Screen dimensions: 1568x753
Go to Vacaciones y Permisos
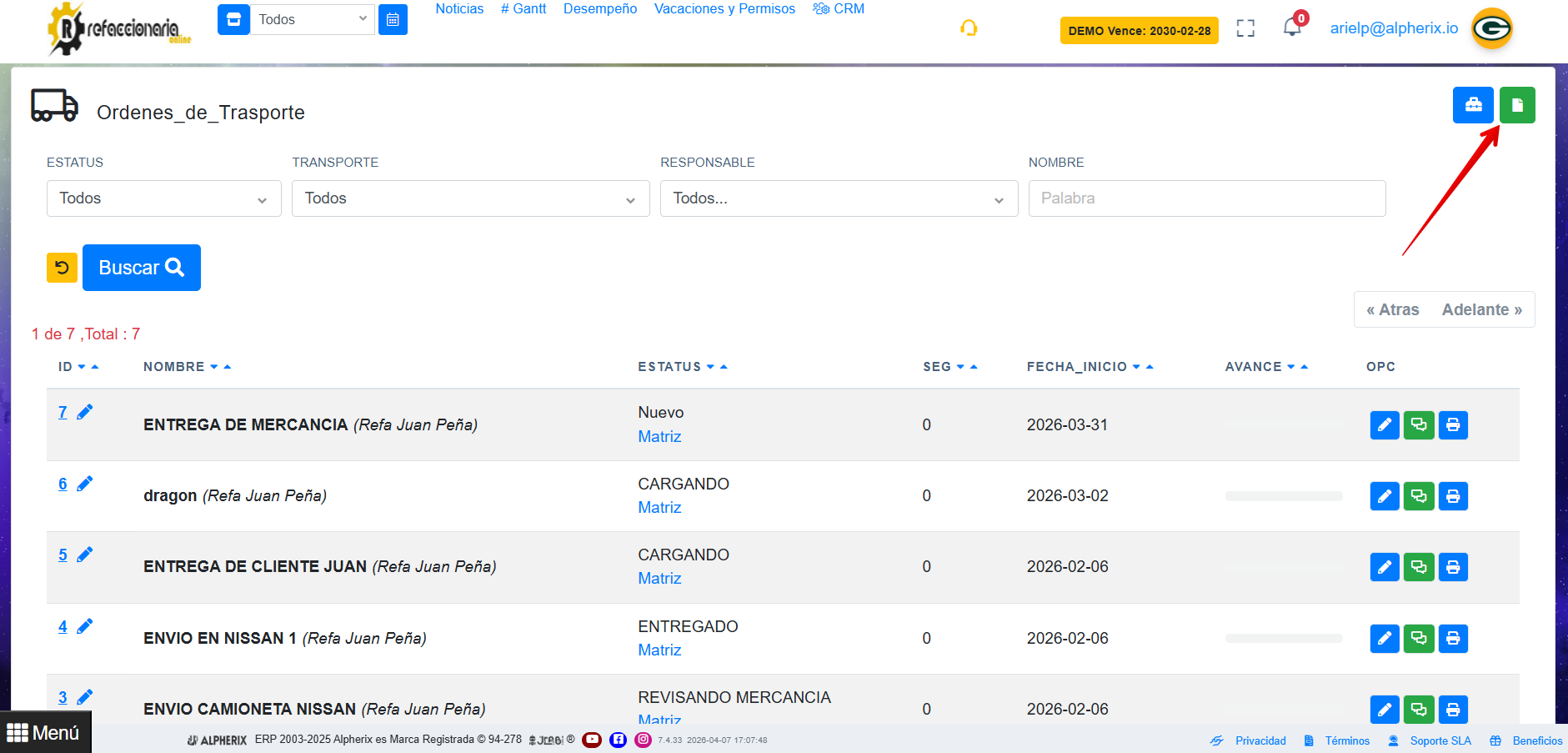(x=724, y=9)
